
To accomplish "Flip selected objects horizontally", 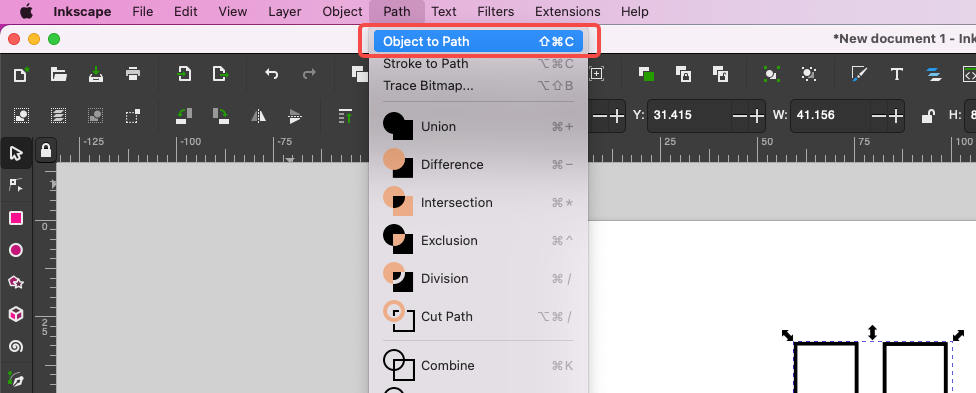I will [x=258, y=115].
